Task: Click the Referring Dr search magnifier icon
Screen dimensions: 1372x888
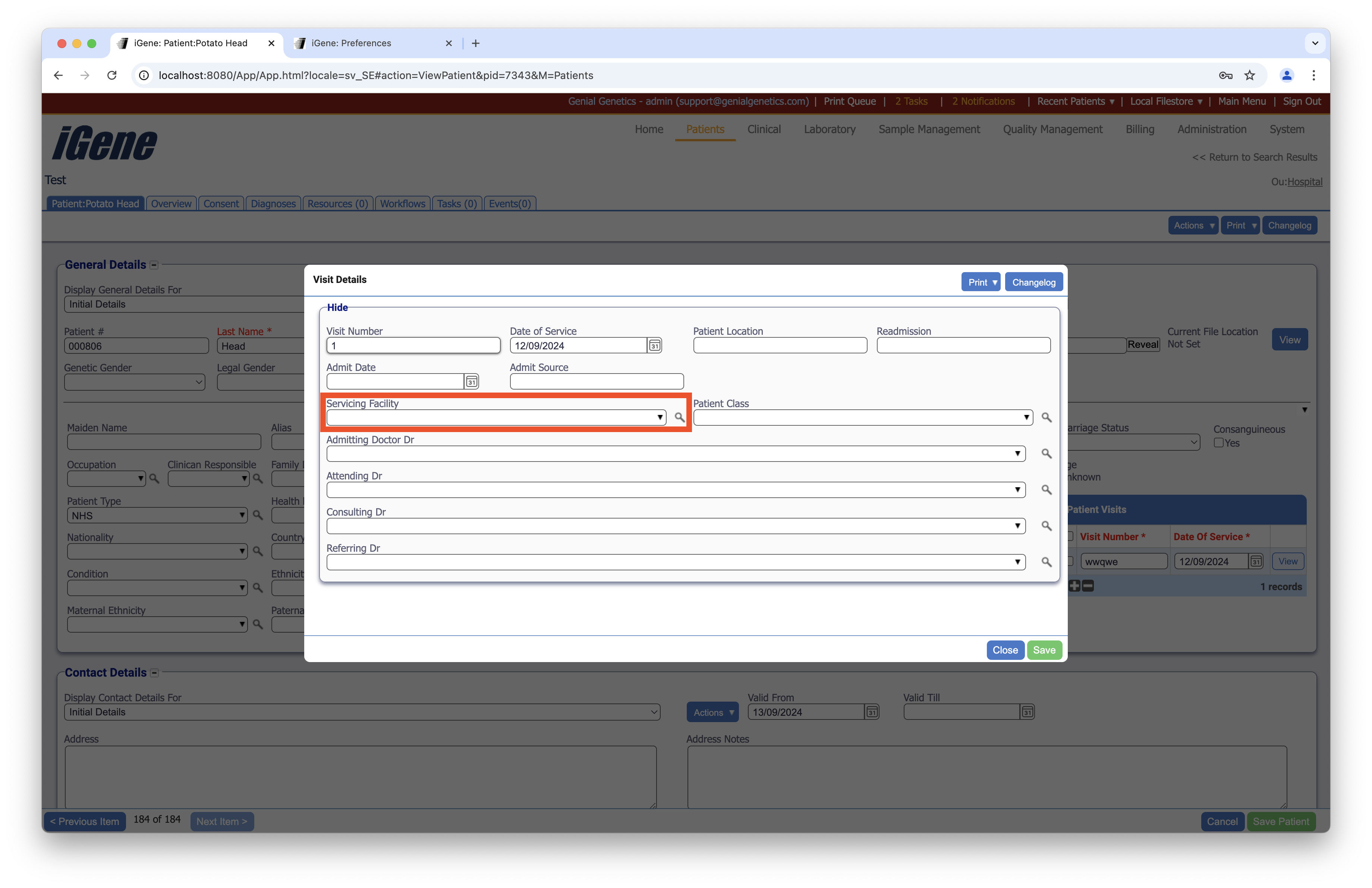Action: pos(1046,562)
